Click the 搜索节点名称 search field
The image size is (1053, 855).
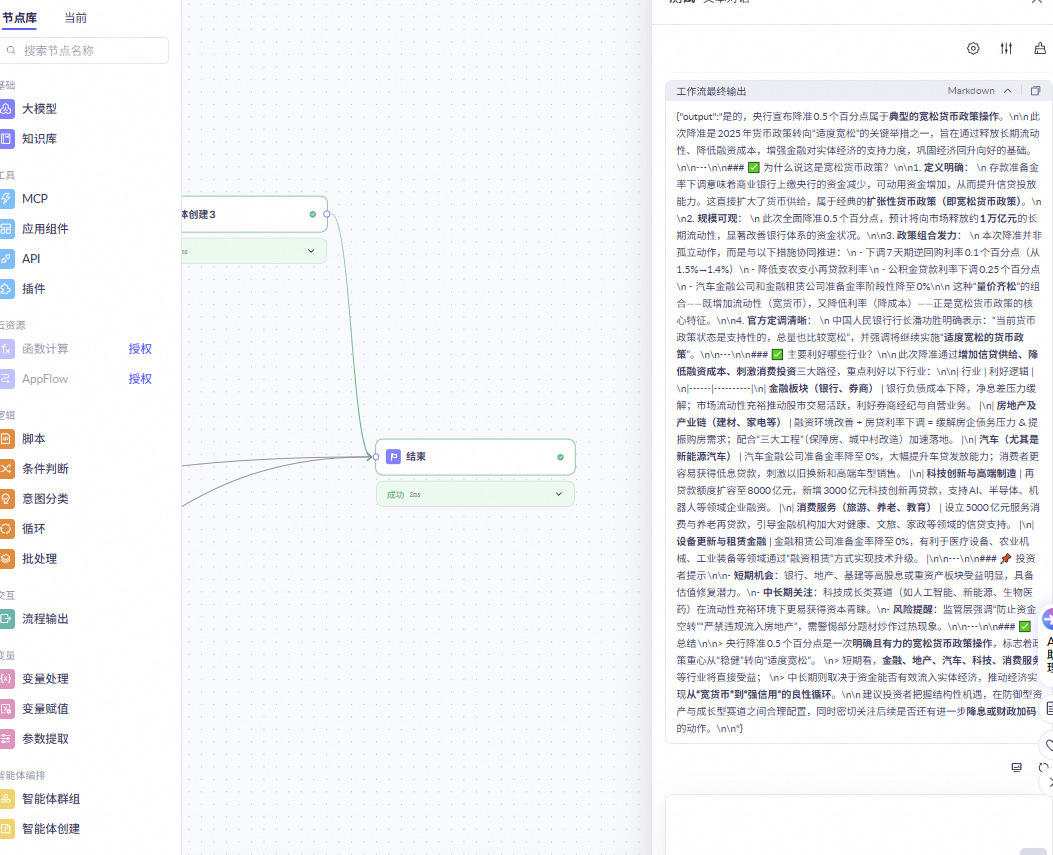(x=84, y=50)
